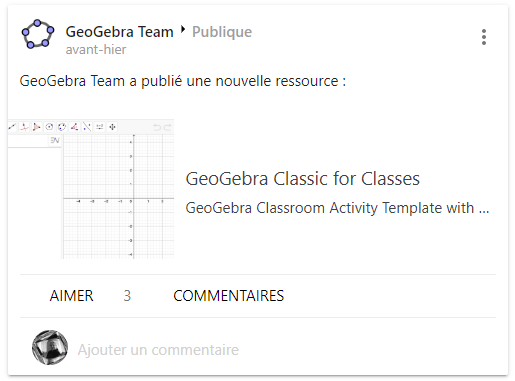The image size is (515, 381).
Task: Open the GeoGebra Team author name
Action: (119, 32)
